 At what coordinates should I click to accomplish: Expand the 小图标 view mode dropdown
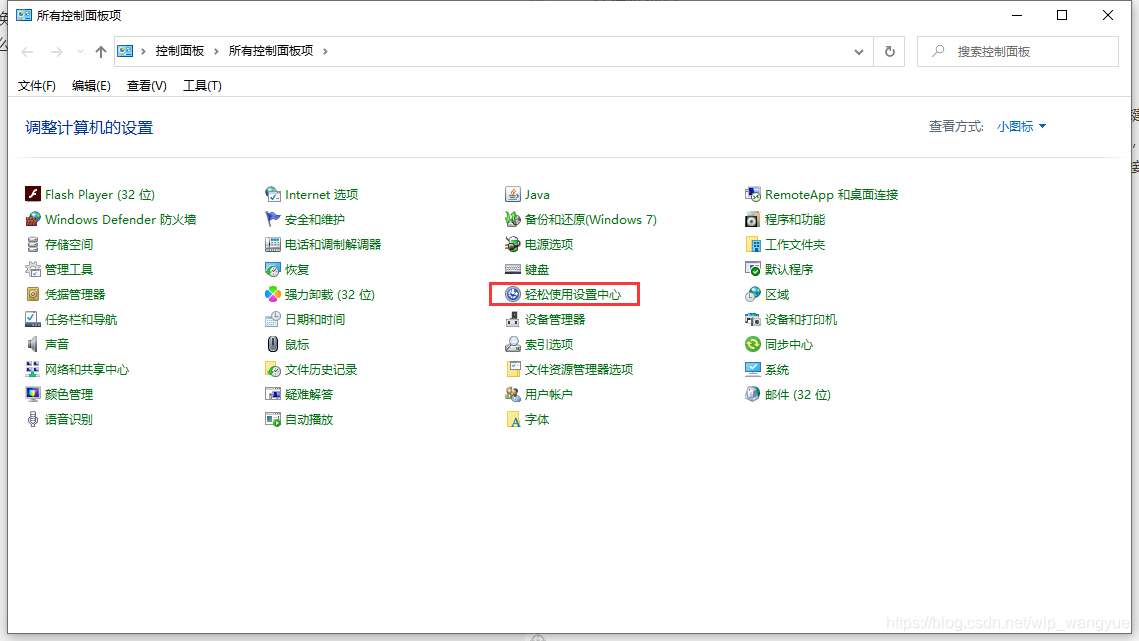[x=1021, y=126]
